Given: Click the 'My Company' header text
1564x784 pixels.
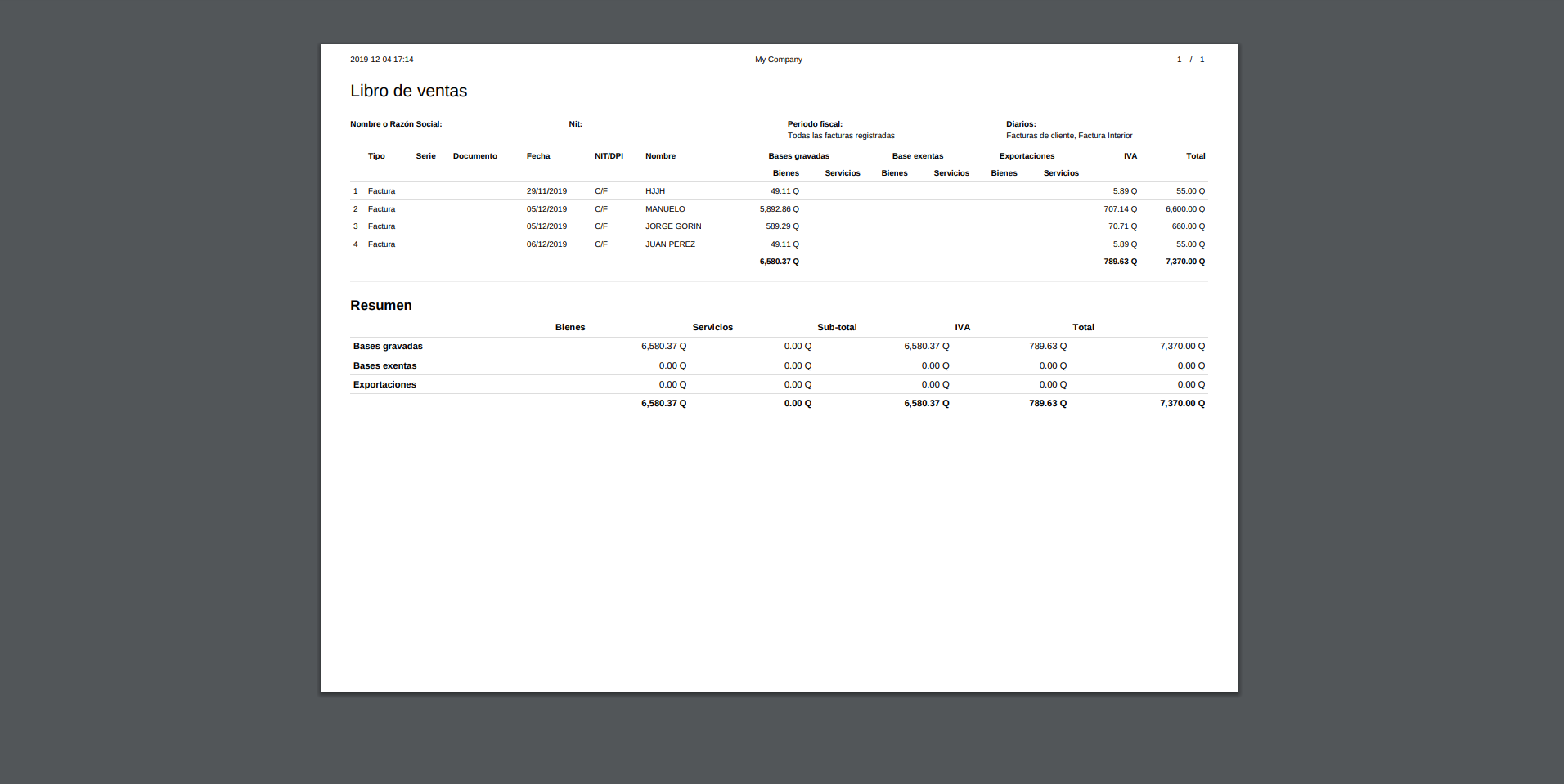Looking at the screenshot, I should pos(779,60).
